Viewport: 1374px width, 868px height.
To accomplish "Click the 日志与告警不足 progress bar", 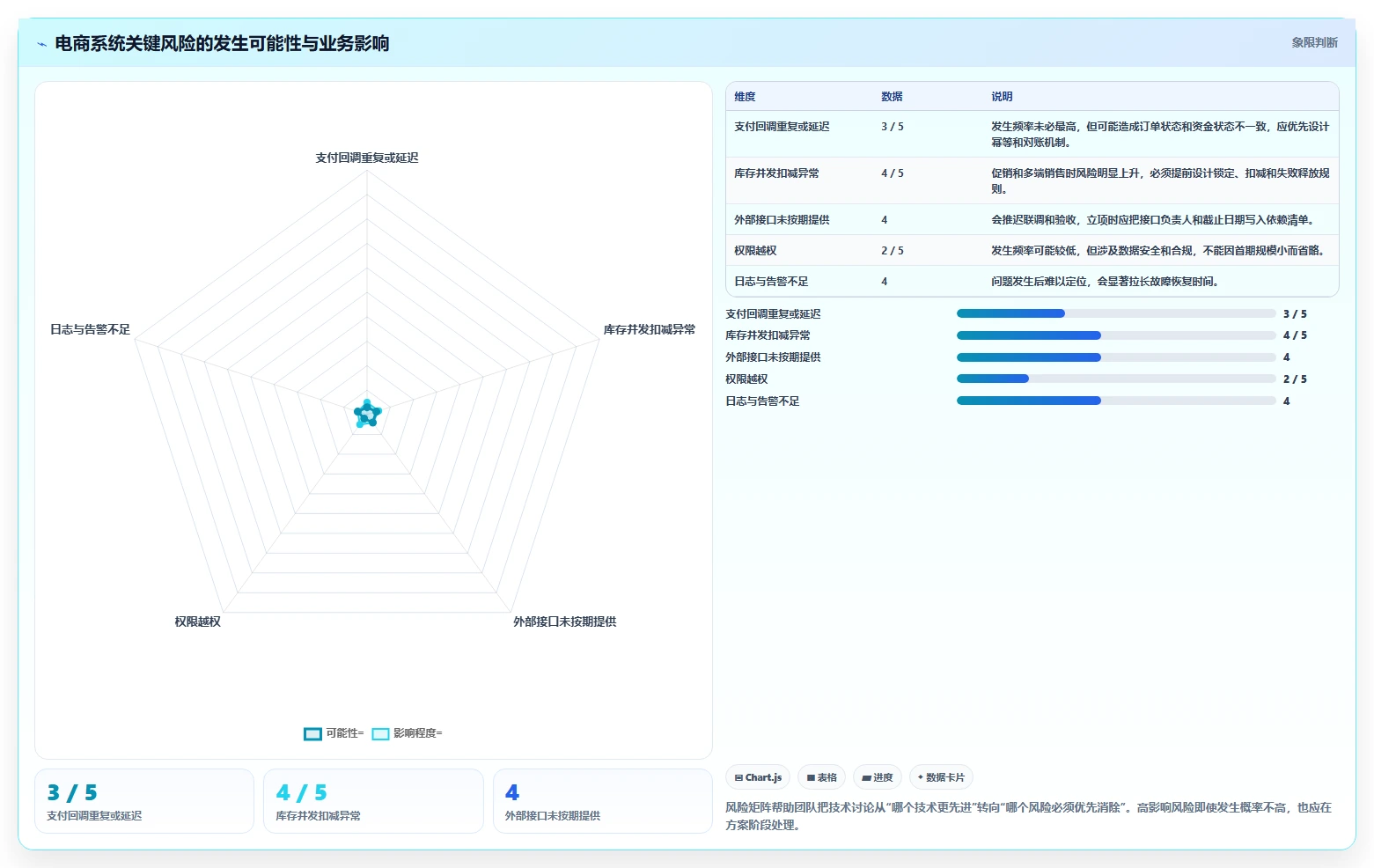I will click(x=1115, y=401).
